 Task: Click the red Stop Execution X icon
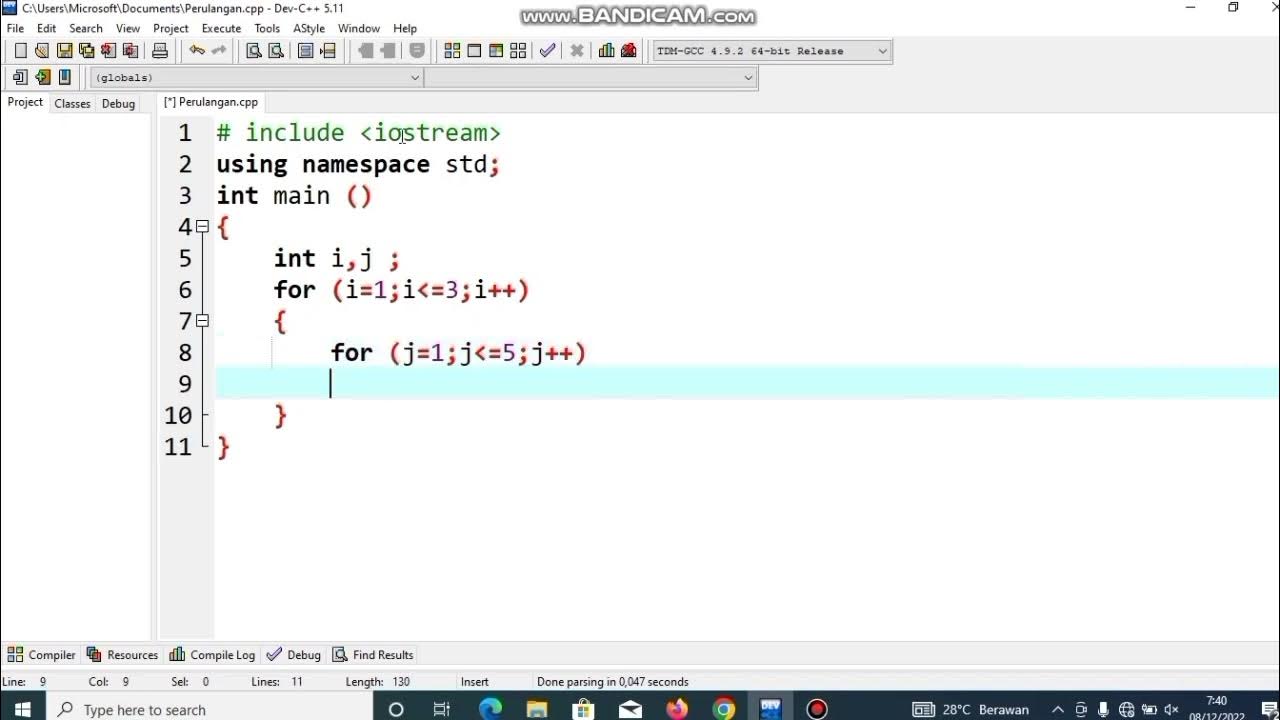tap(577, 51)
